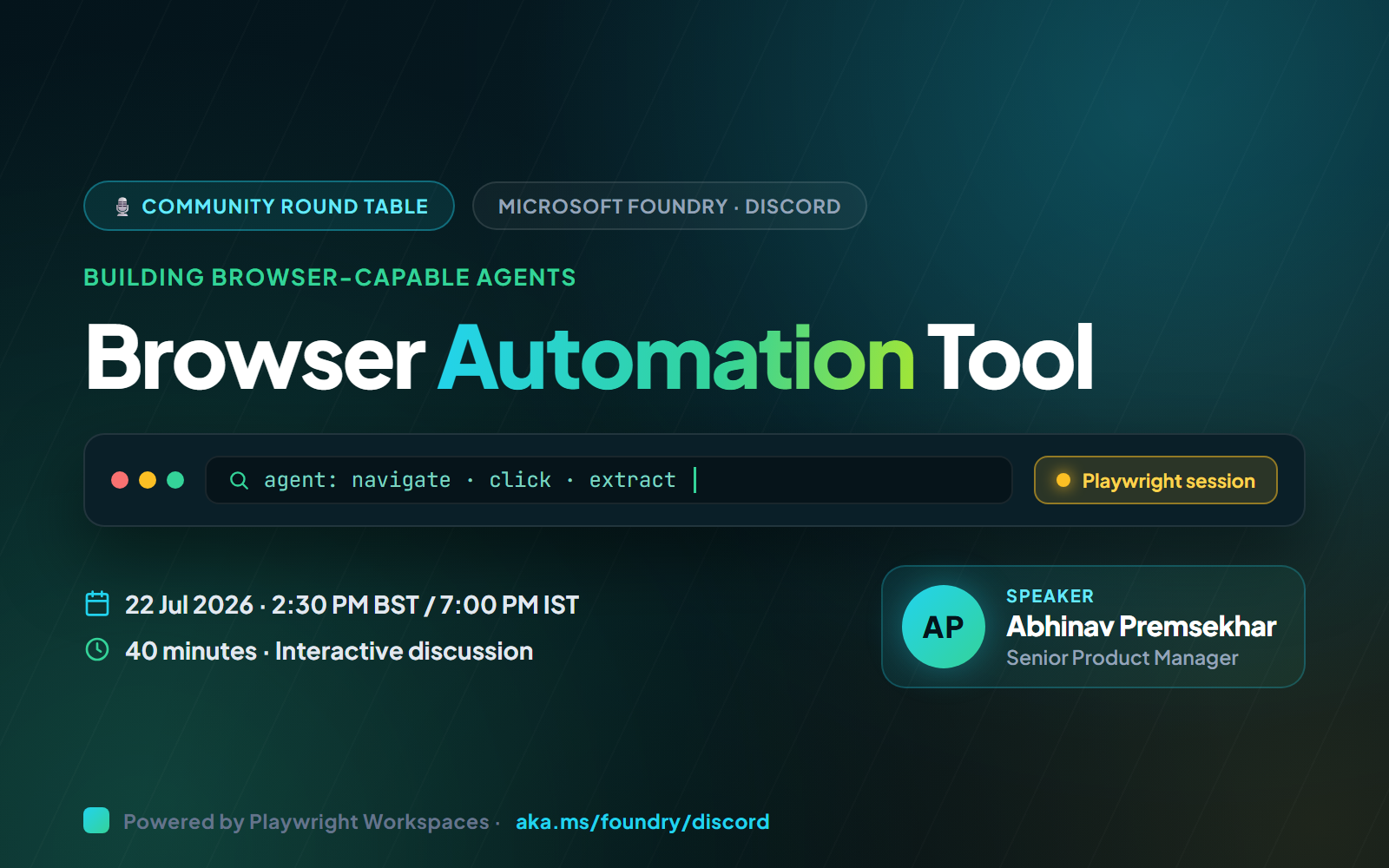Open the Playwright session button
Screen dimensions: 1389x868
(x=1155, y=480)
